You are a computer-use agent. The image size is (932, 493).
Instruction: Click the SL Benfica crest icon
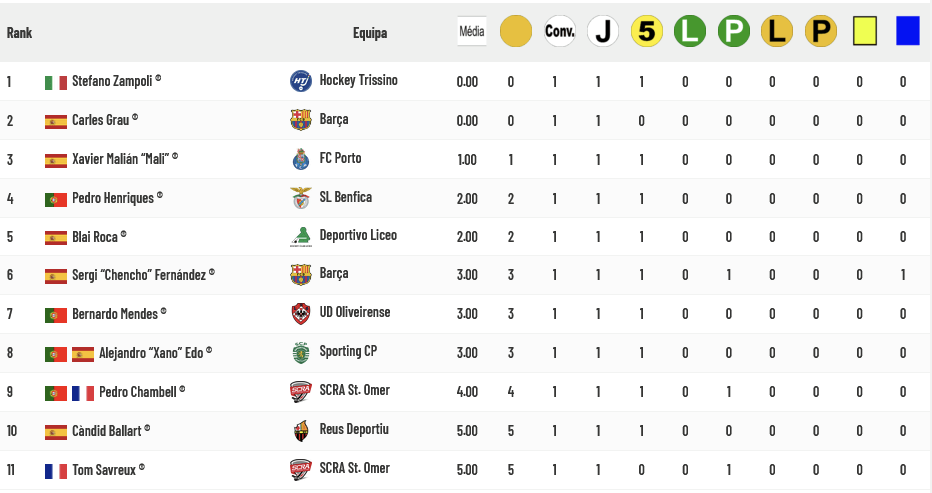pos(300,198)
